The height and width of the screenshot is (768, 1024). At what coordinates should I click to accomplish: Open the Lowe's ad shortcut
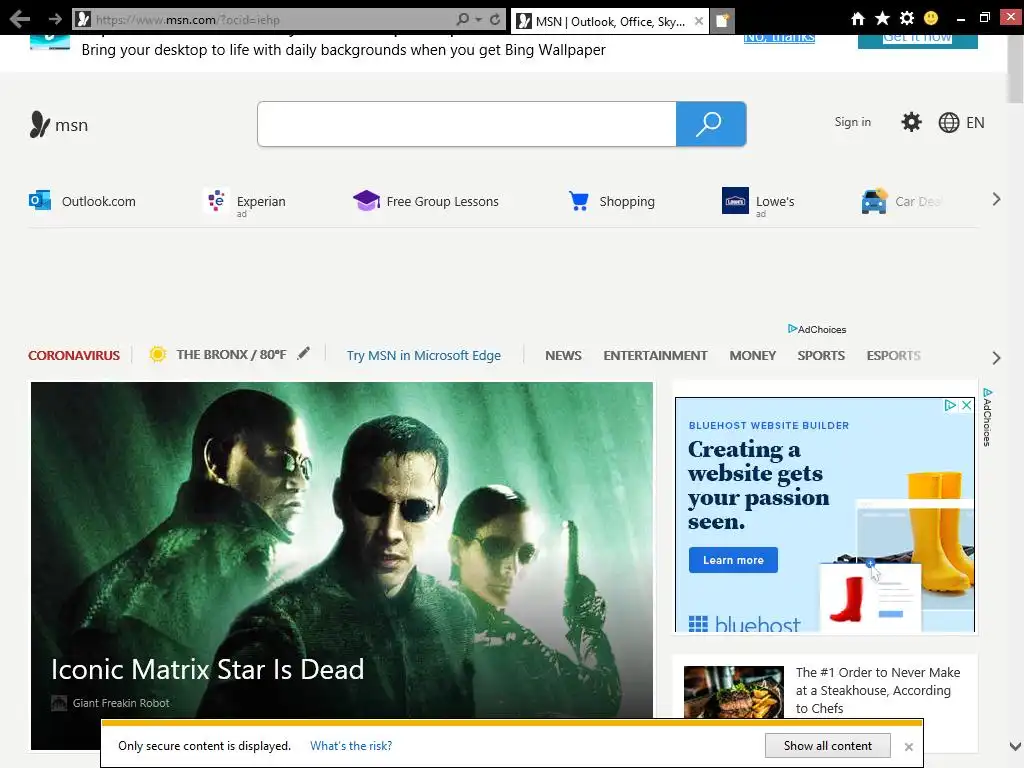coord(758,202)
